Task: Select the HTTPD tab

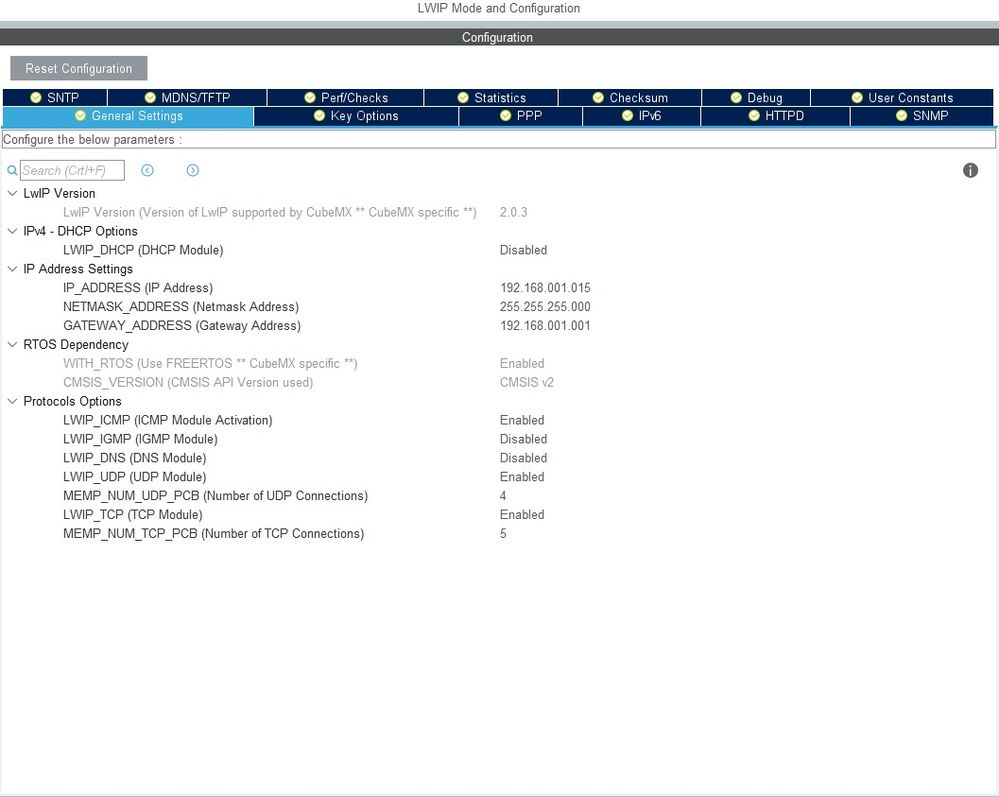Action: (775, 116)
